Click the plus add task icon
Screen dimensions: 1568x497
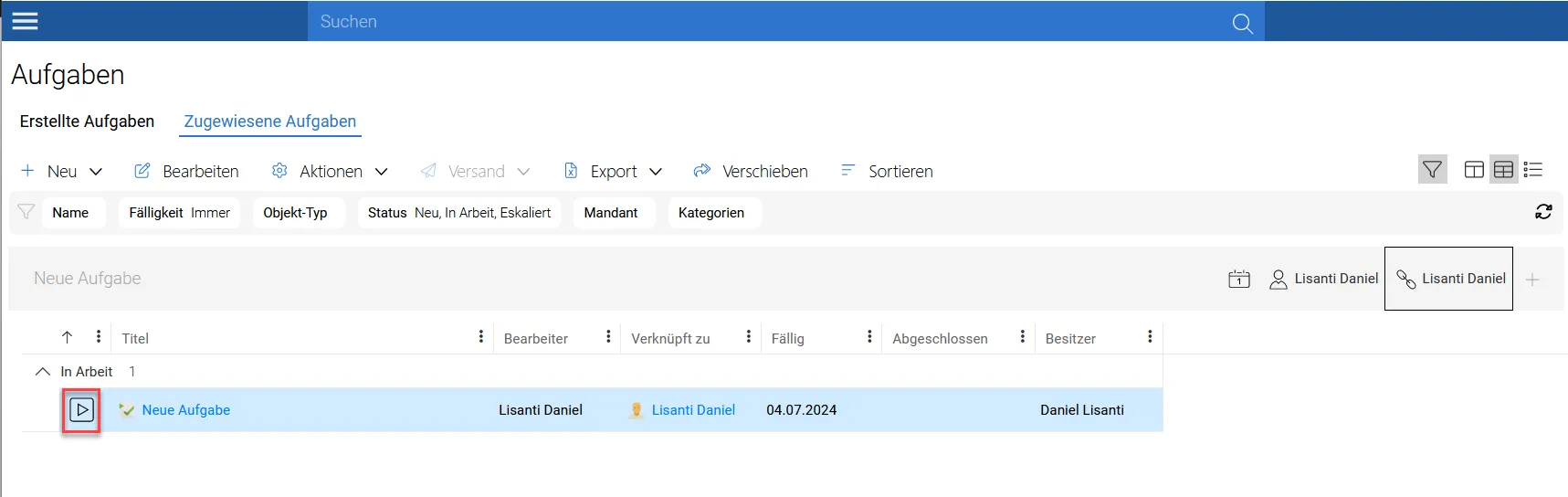tap(1532, 280)
